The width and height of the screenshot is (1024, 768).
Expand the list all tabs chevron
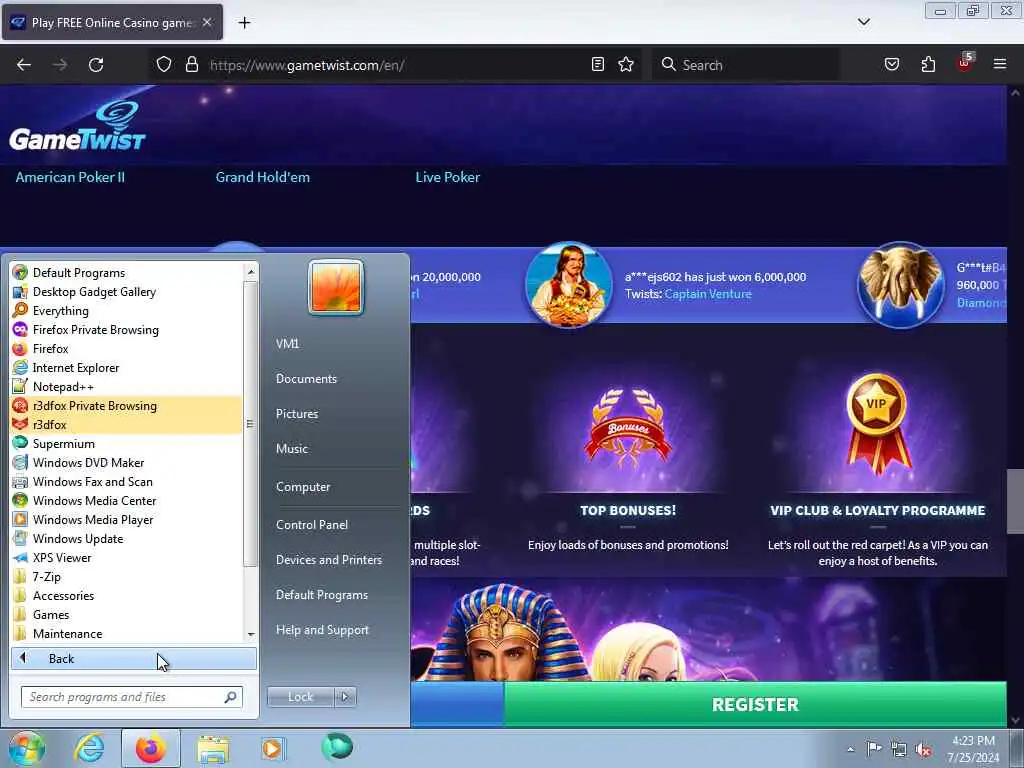(x=863, y=22)
